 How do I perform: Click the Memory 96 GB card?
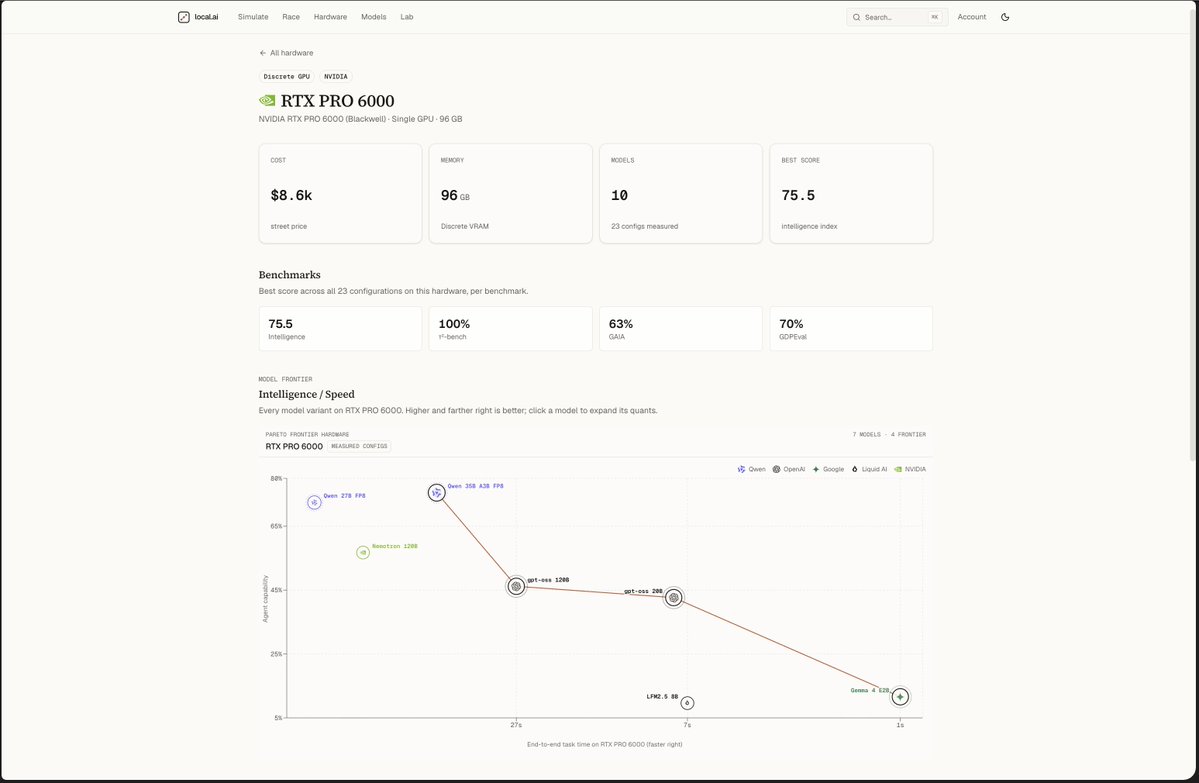click(x=511, y=193)
